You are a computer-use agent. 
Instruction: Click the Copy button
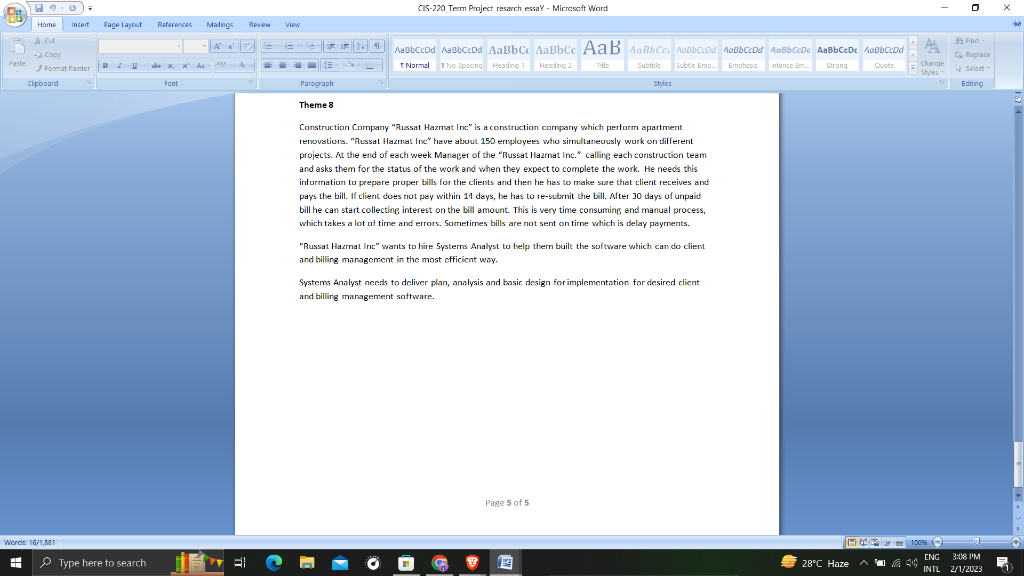click(48, 55)
